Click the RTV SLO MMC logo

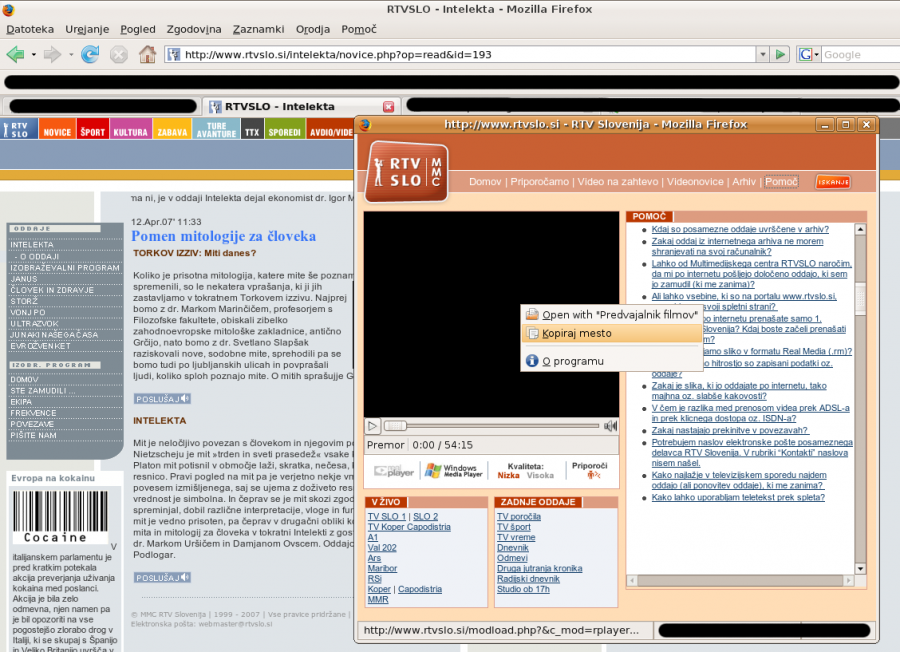point(406,172)
